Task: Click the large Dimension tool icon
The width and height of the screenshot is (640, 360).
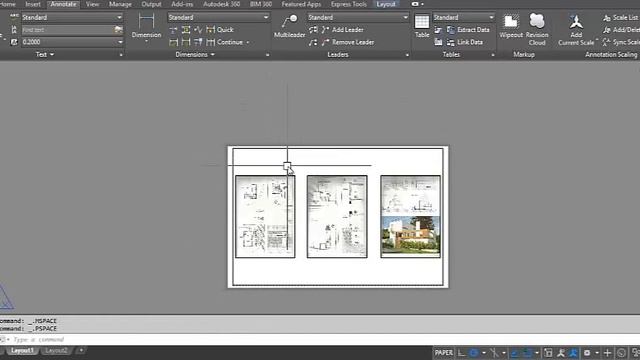Action: tap(146, 21)
